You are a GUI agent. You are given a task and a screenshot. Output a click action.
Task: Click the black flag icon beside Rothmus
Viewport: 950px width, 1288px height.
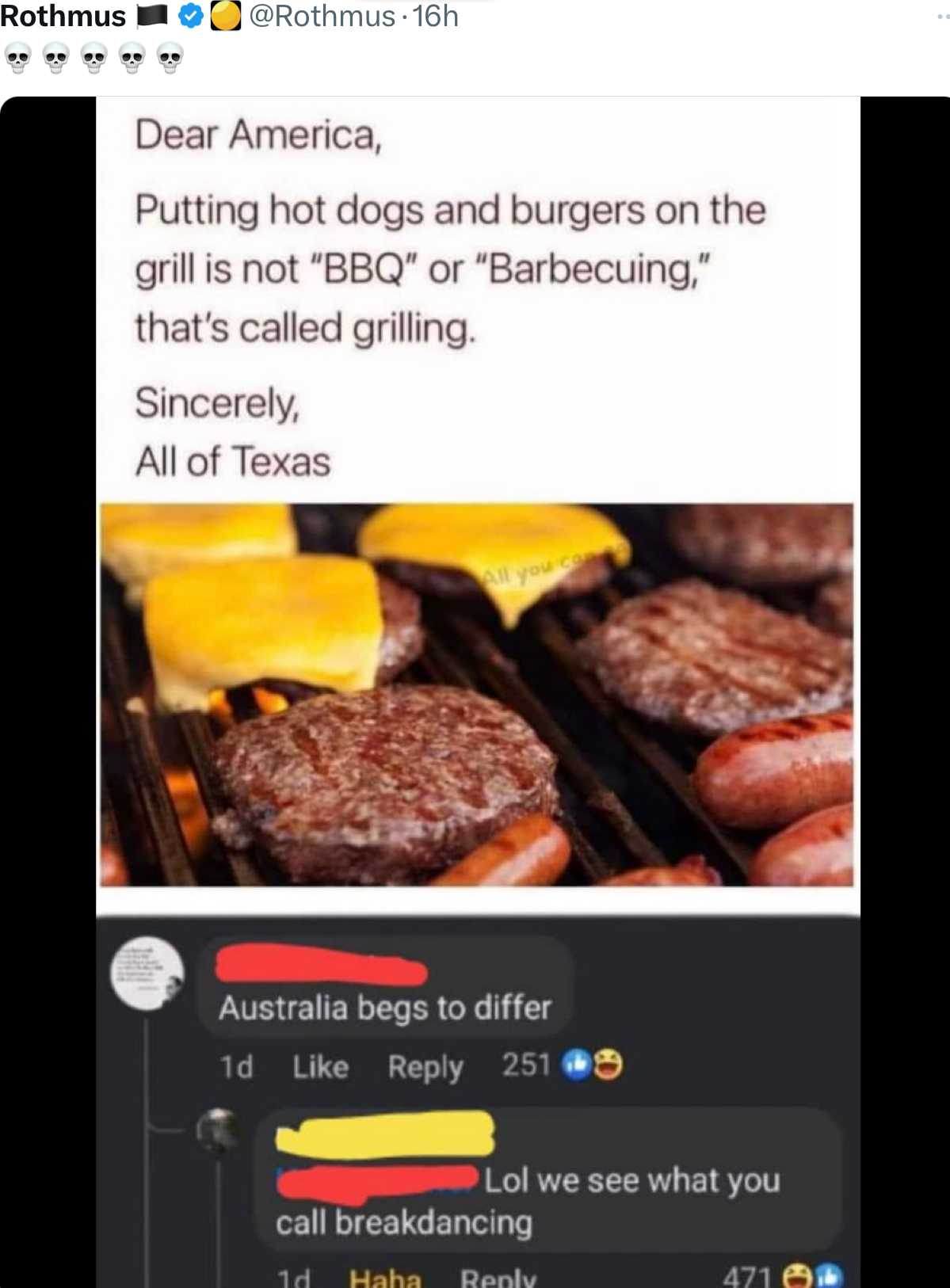[x=152, y=15]
